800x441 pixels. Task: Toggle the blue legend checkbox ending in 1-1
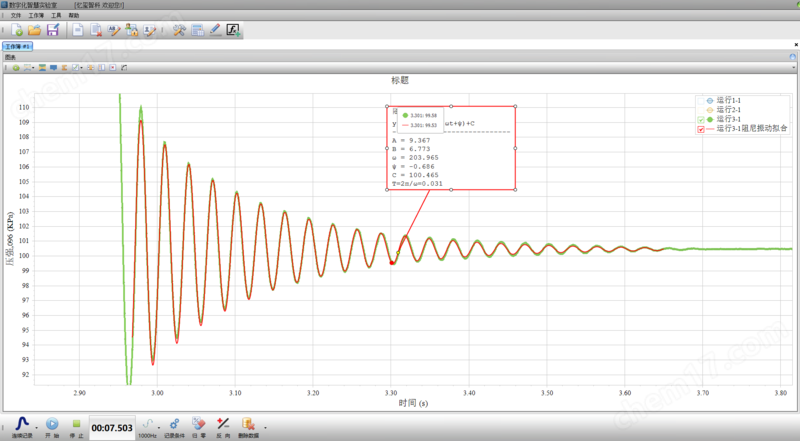click(x=701, y=101)
